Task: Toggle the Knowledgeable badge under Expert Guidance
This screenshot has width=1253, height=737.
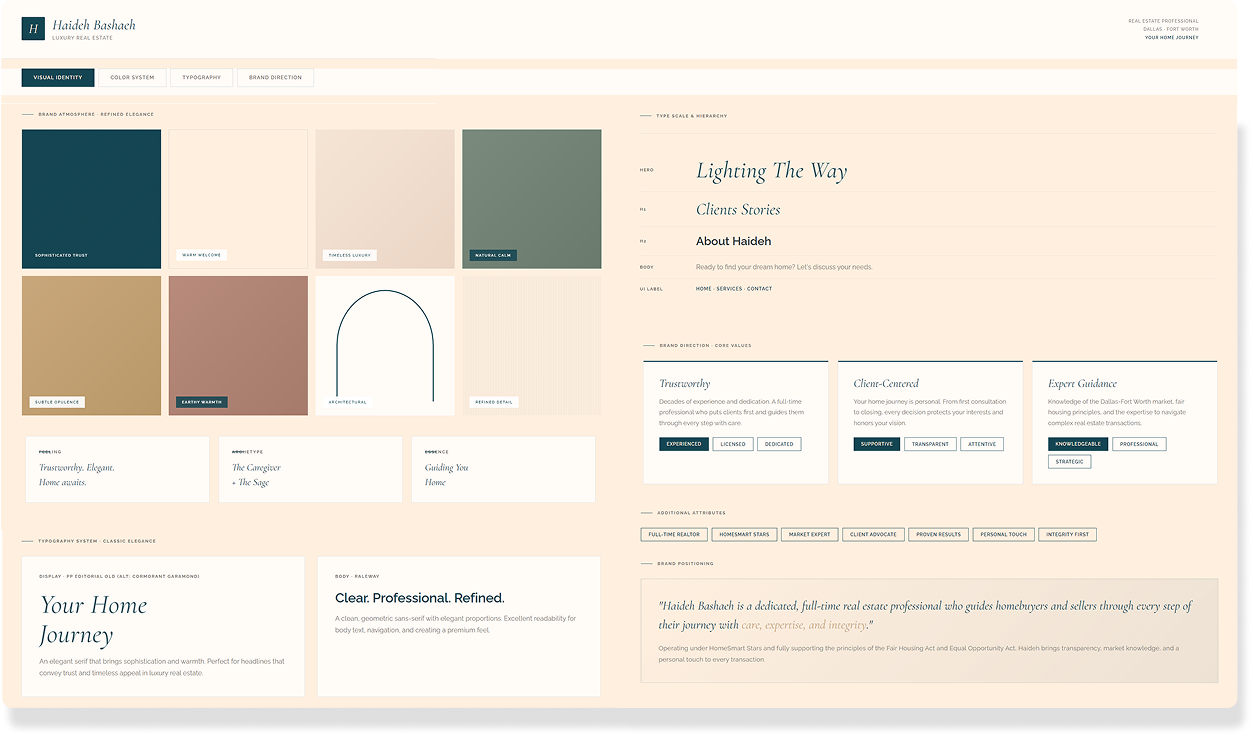Action: (1079, 443)
